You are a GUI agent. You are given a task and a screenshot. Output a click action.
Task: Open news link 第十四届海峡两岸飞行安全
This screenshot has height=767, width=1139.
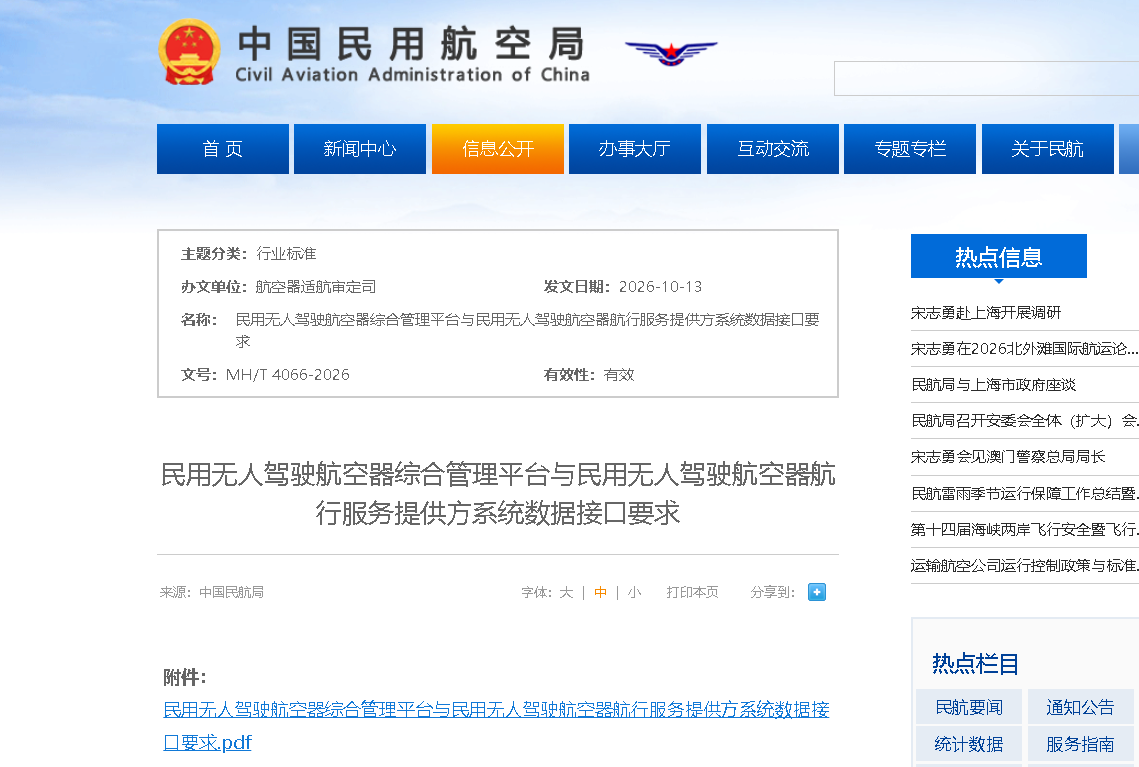coord(1024,529)
